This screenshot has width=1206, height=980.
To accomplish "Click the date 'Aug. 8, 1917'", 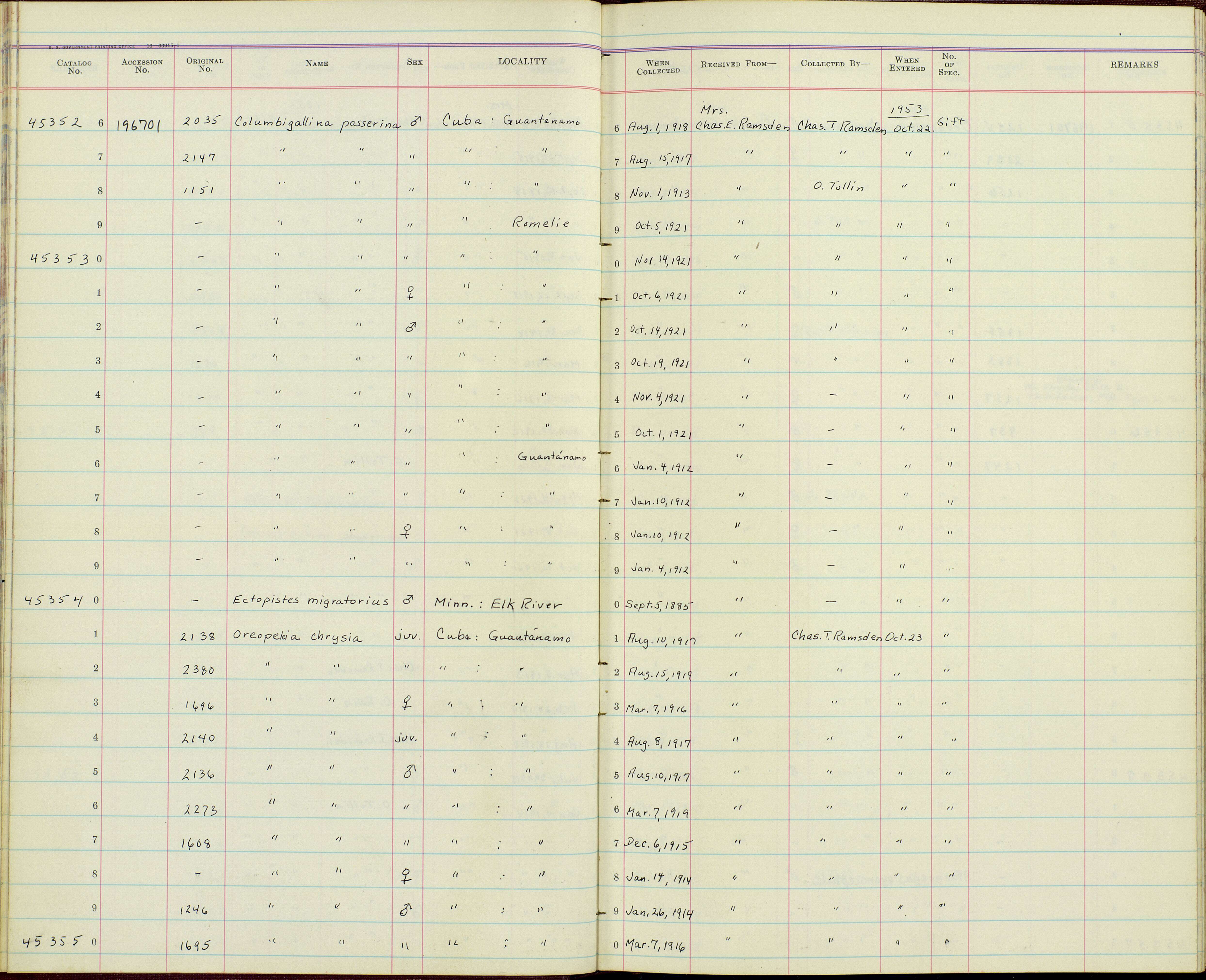I will tap(659, 742).
